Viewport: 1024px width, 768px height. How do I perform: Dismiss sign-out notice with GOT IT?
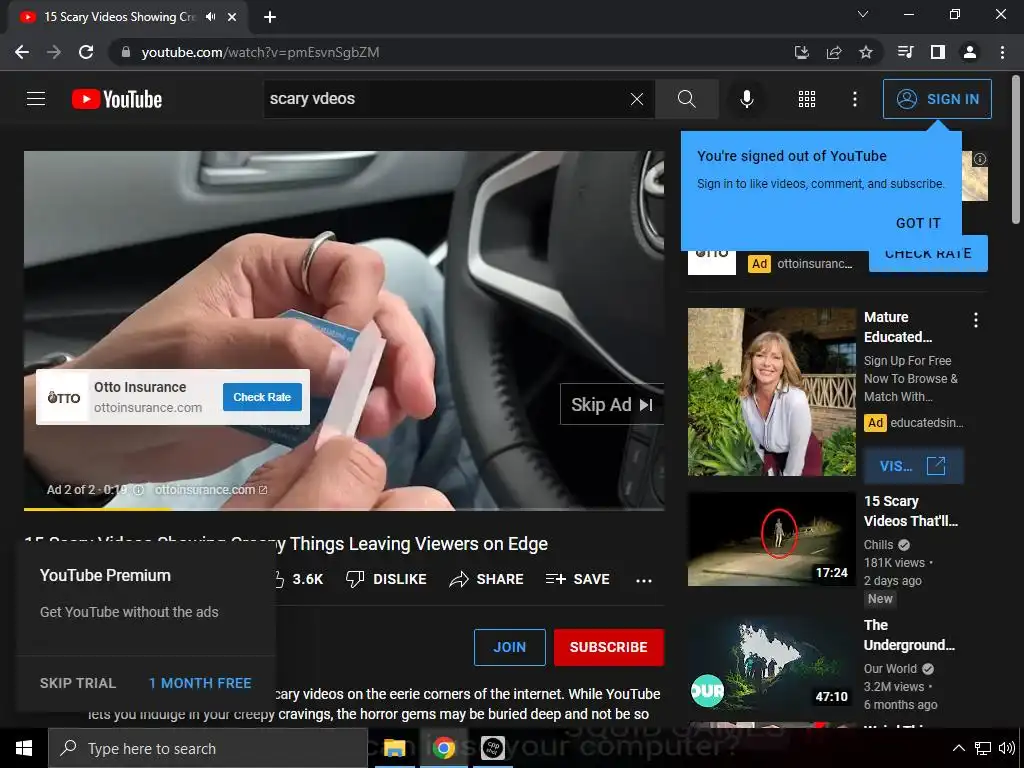(x=918, y=223)
